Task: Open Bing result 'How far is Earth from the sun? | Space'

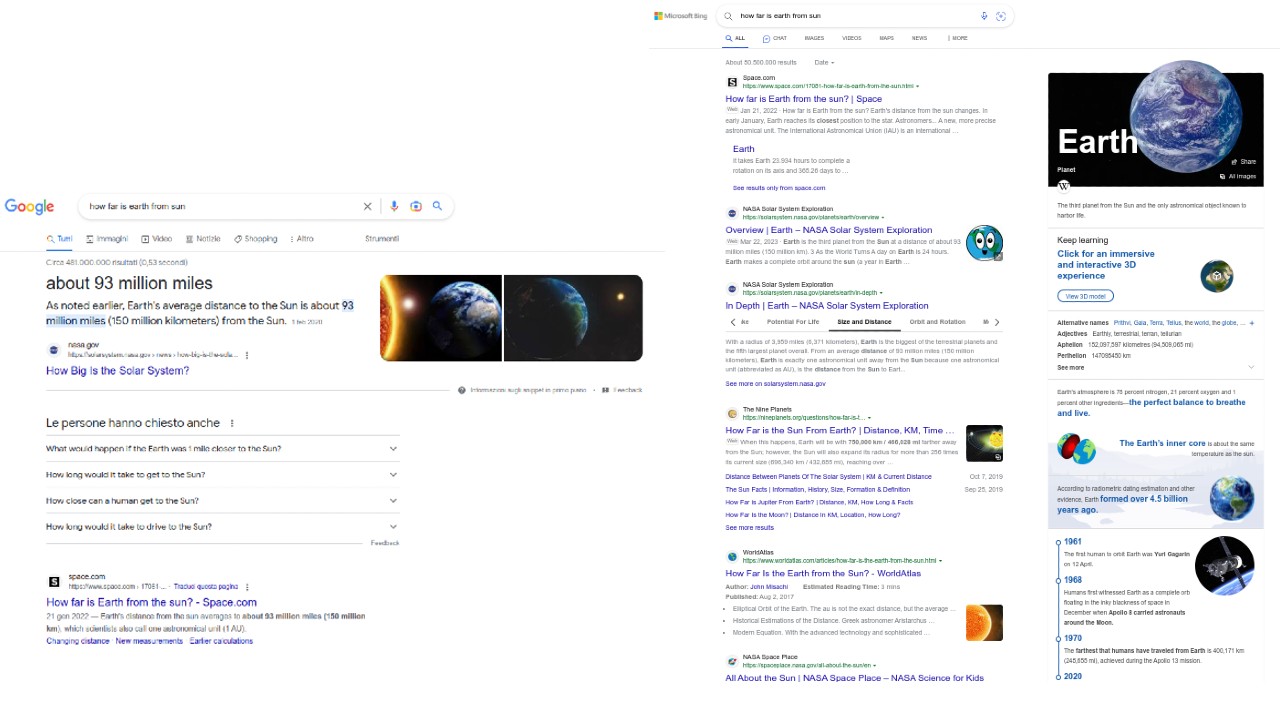Action: point(804,99)
